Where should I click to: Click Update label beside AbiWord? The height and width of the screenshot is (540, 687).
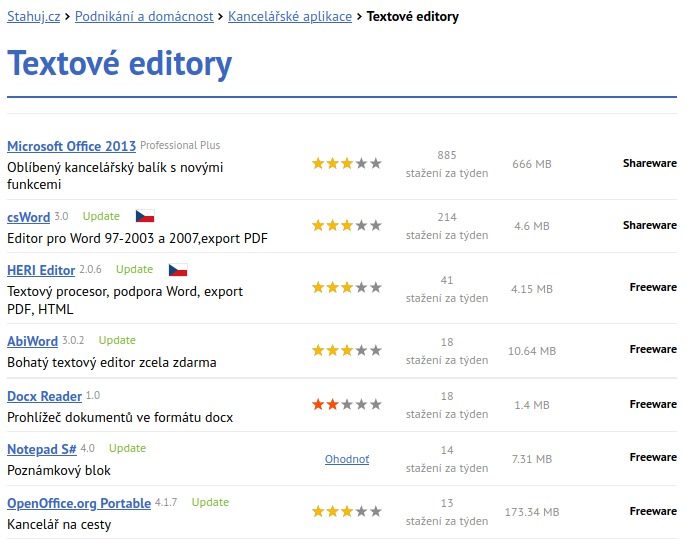tap(117, 340)
